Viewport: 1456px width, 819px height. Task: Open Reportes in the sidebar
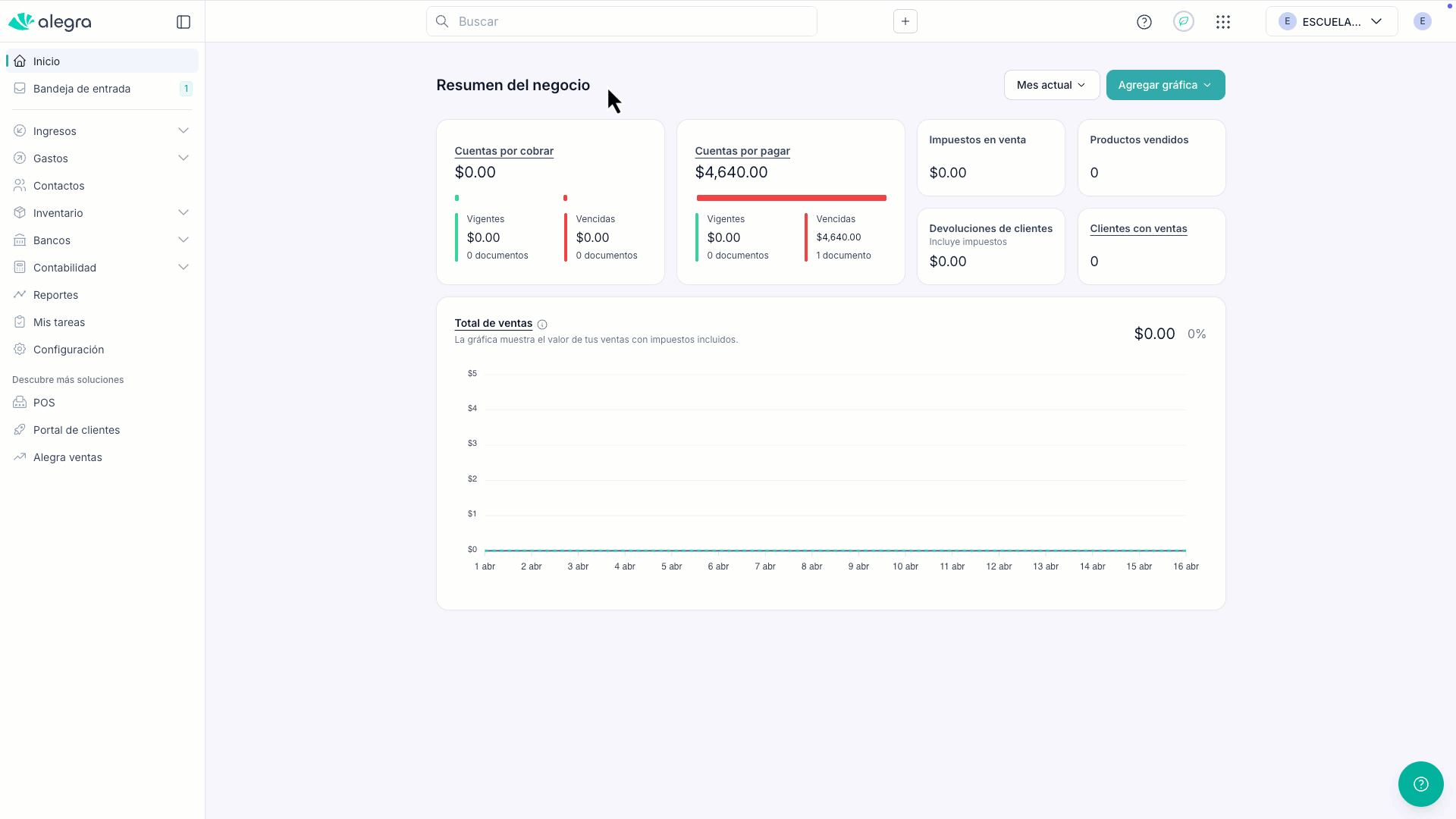[x=55, y=295]
